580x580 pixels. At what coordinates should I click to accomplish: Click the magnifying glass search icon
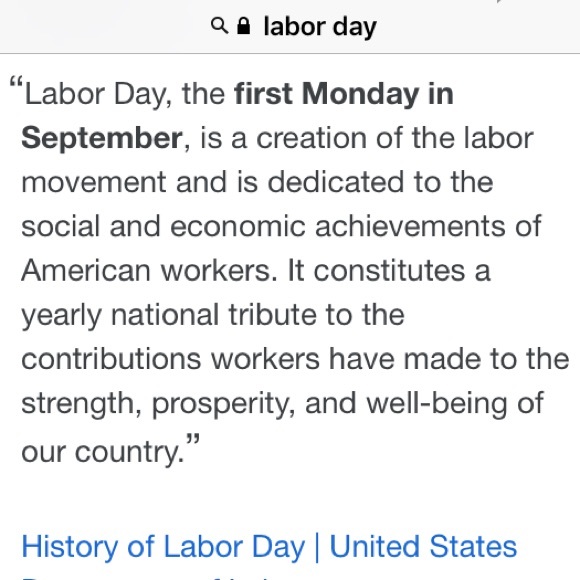point(219,26)
